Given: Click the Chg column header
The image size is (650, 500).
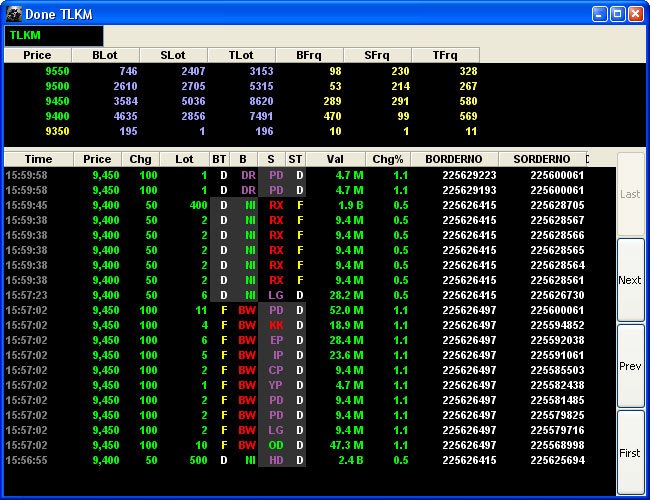Looking at the screenshot, I should pos(141,159).
